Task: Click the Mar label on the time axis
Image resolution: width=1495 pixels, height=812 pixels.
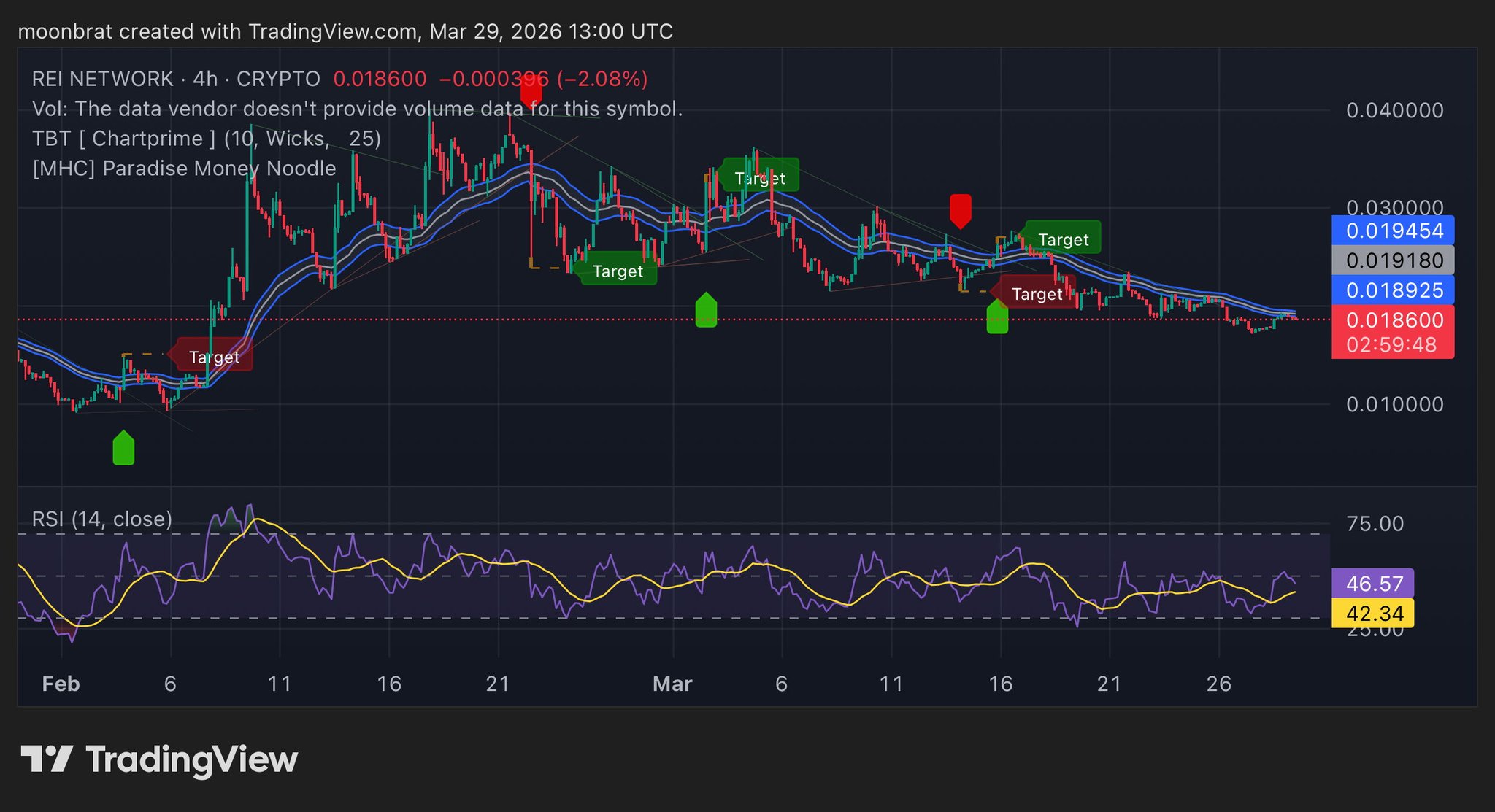Action: (672, 684)
